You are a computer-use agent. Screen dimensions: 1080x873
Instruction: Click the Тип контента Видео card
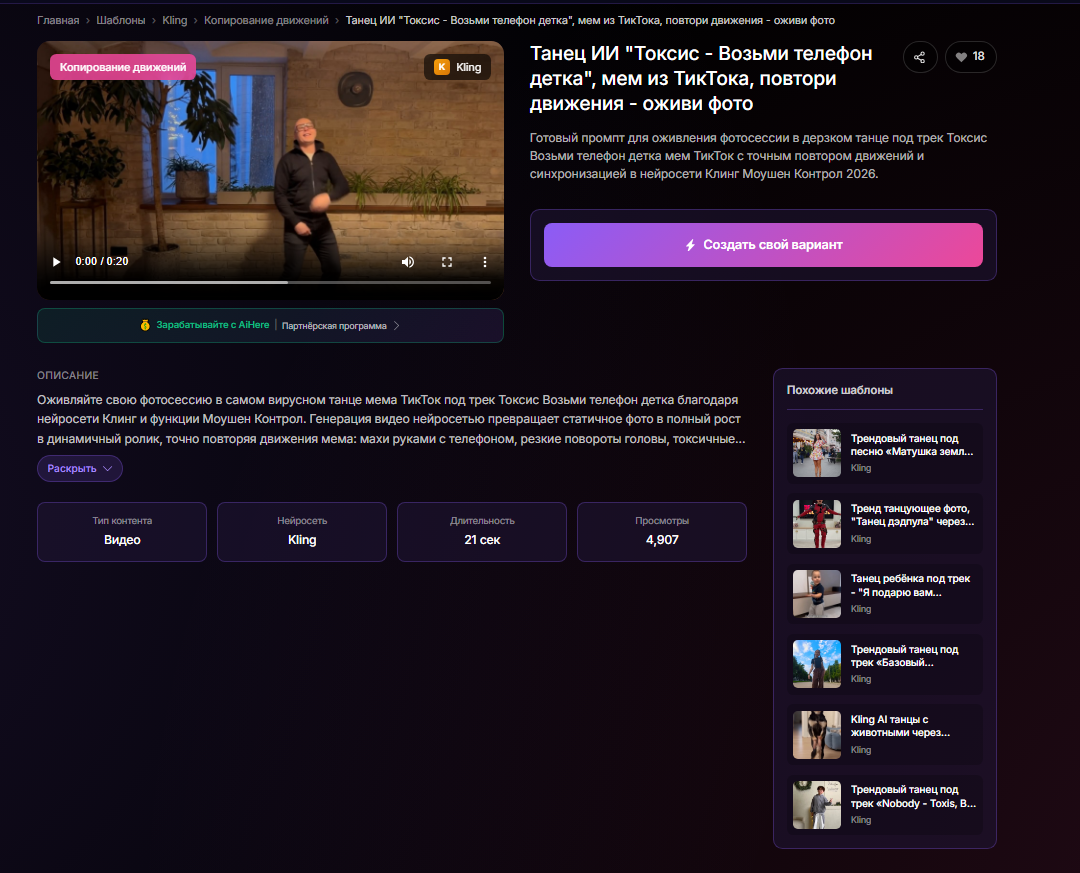point(122,532)
